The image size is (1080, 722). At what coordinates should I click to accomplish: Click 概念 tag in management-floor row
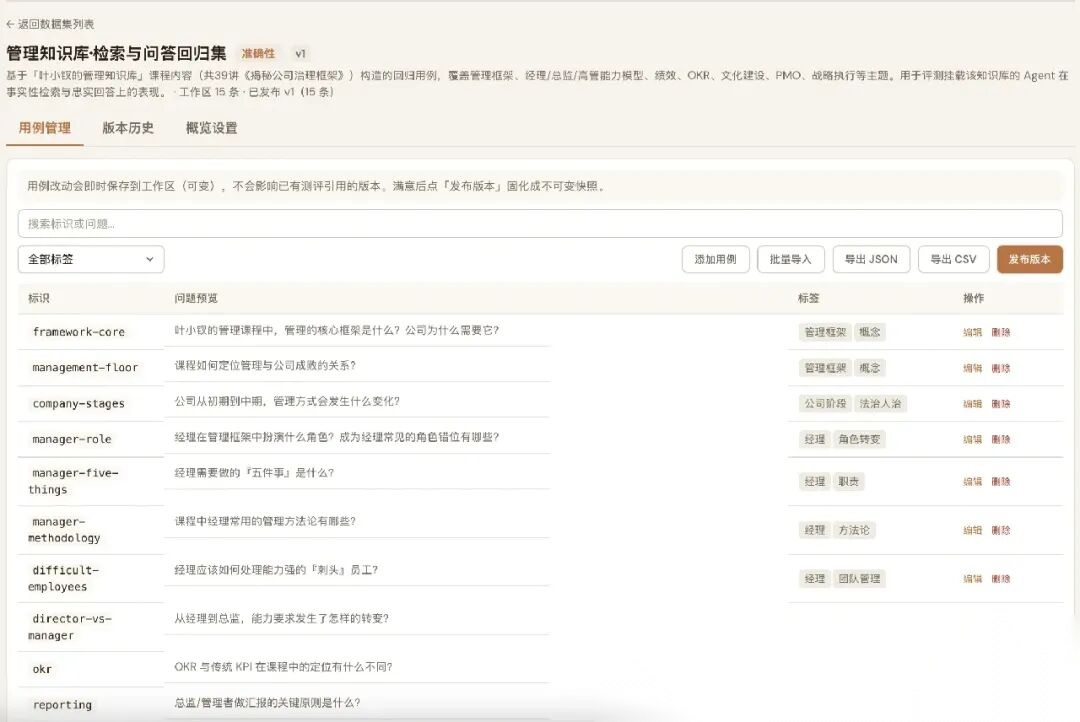pyautogui.click(x=870, y=368)
